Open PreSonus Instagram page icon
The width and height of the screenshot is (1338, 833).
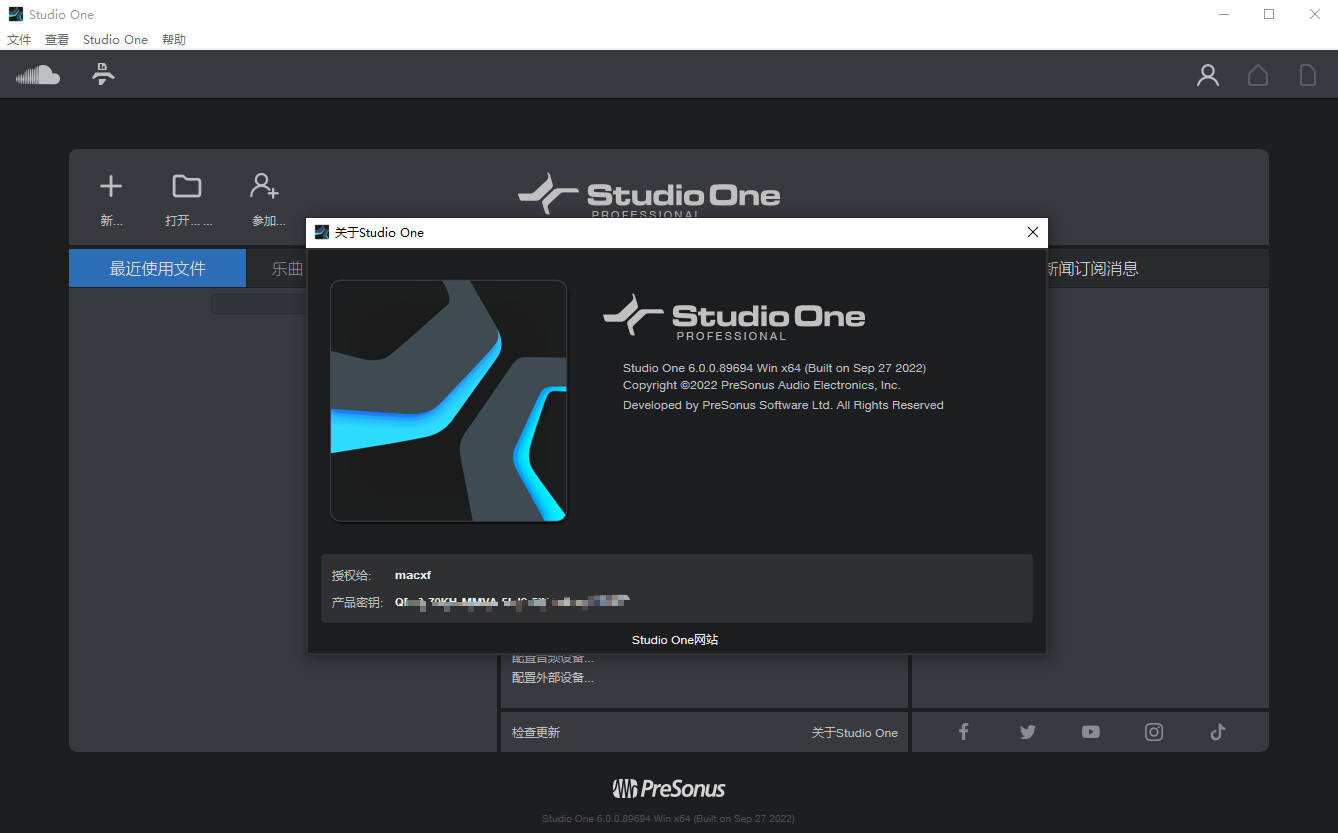tap(1154, 732)
